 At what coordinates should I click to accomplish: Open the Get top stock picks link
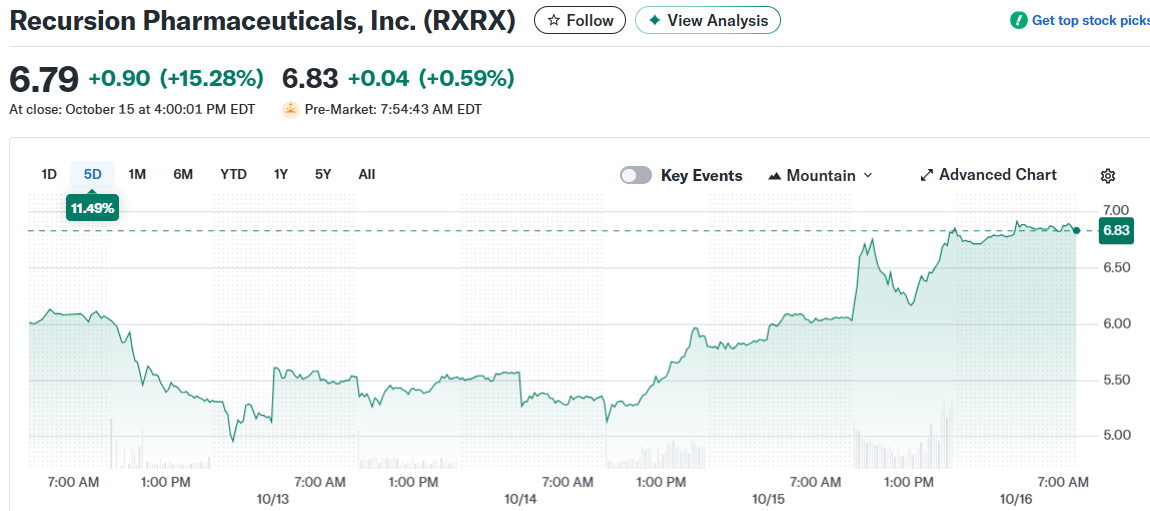(x=1090, y=20)
